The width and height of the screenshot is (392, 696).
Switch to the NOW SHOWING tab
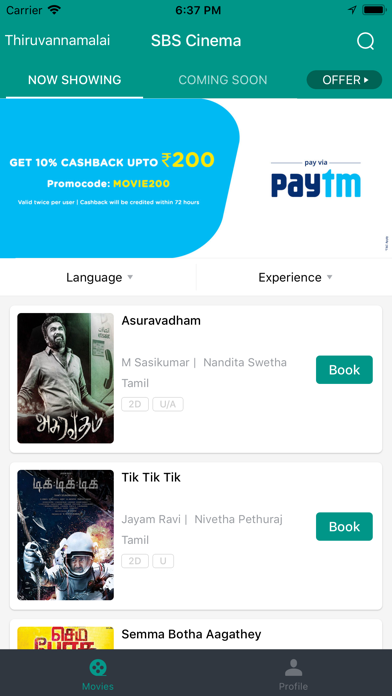pyautogui.click(x=75, y=80)
